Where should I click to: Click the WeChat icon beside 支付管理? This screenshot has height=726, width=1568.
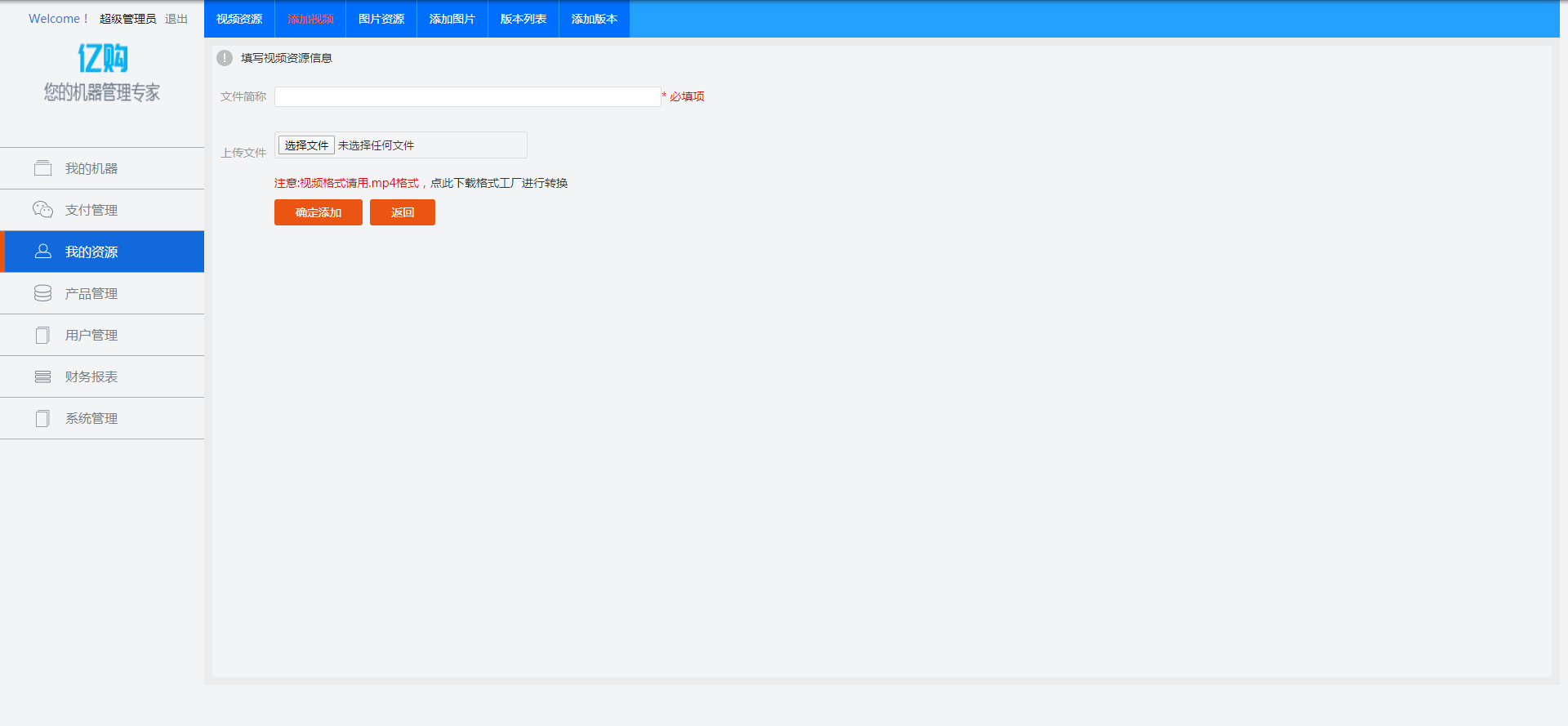tap(42, 210)
